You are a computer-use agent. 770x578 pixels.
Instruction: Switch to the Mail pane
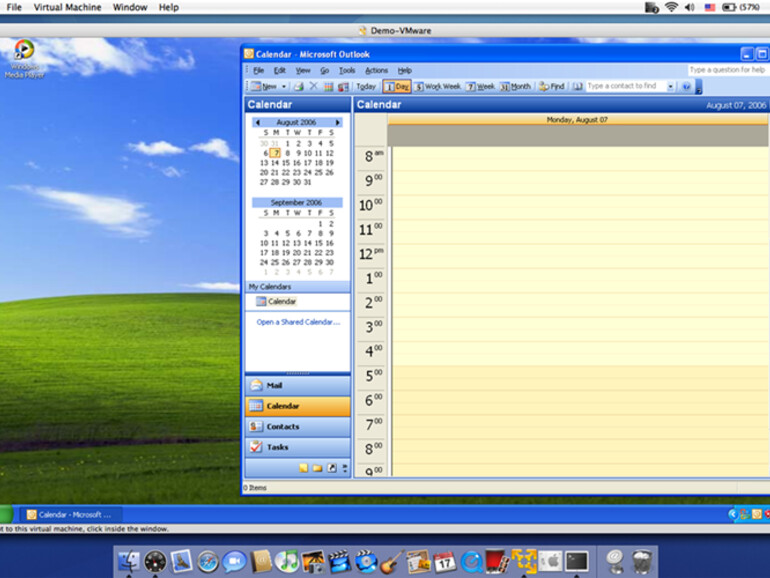[x=298, y=385]
